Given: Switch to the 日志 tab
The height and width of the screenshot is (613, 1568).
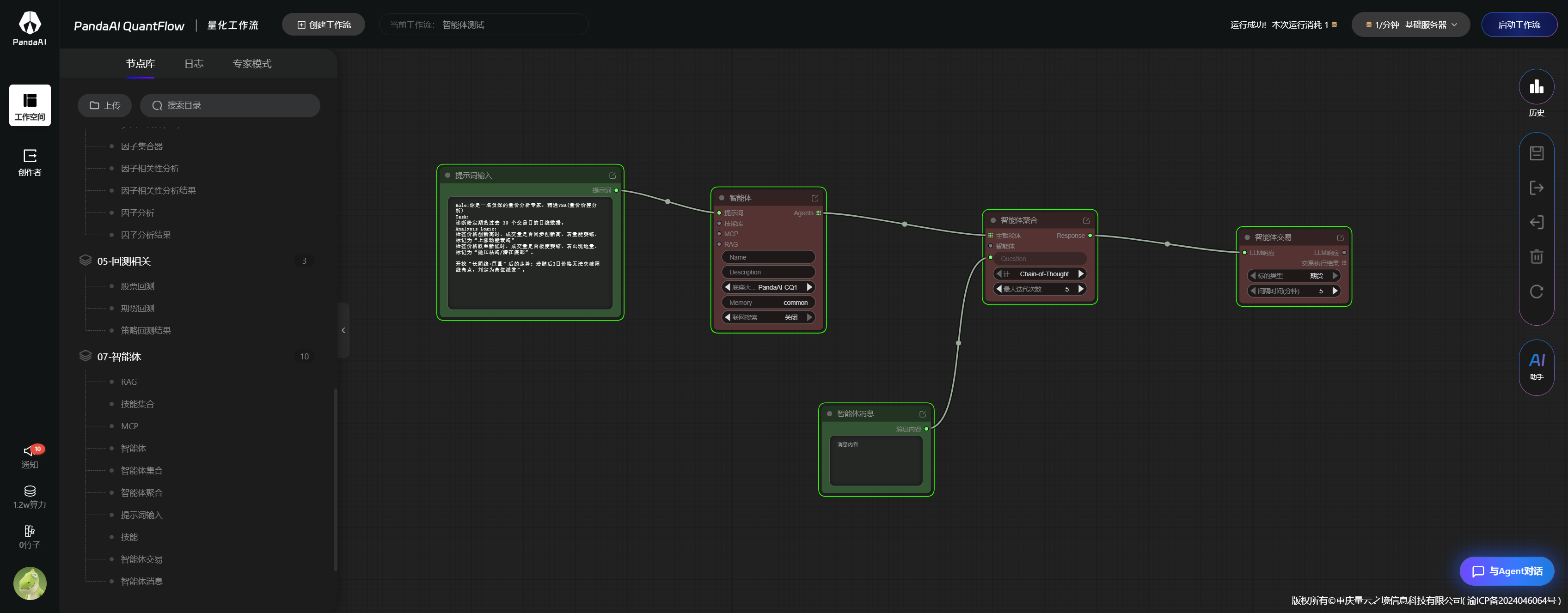Looking at the screenshot, I should coord(194,64).
